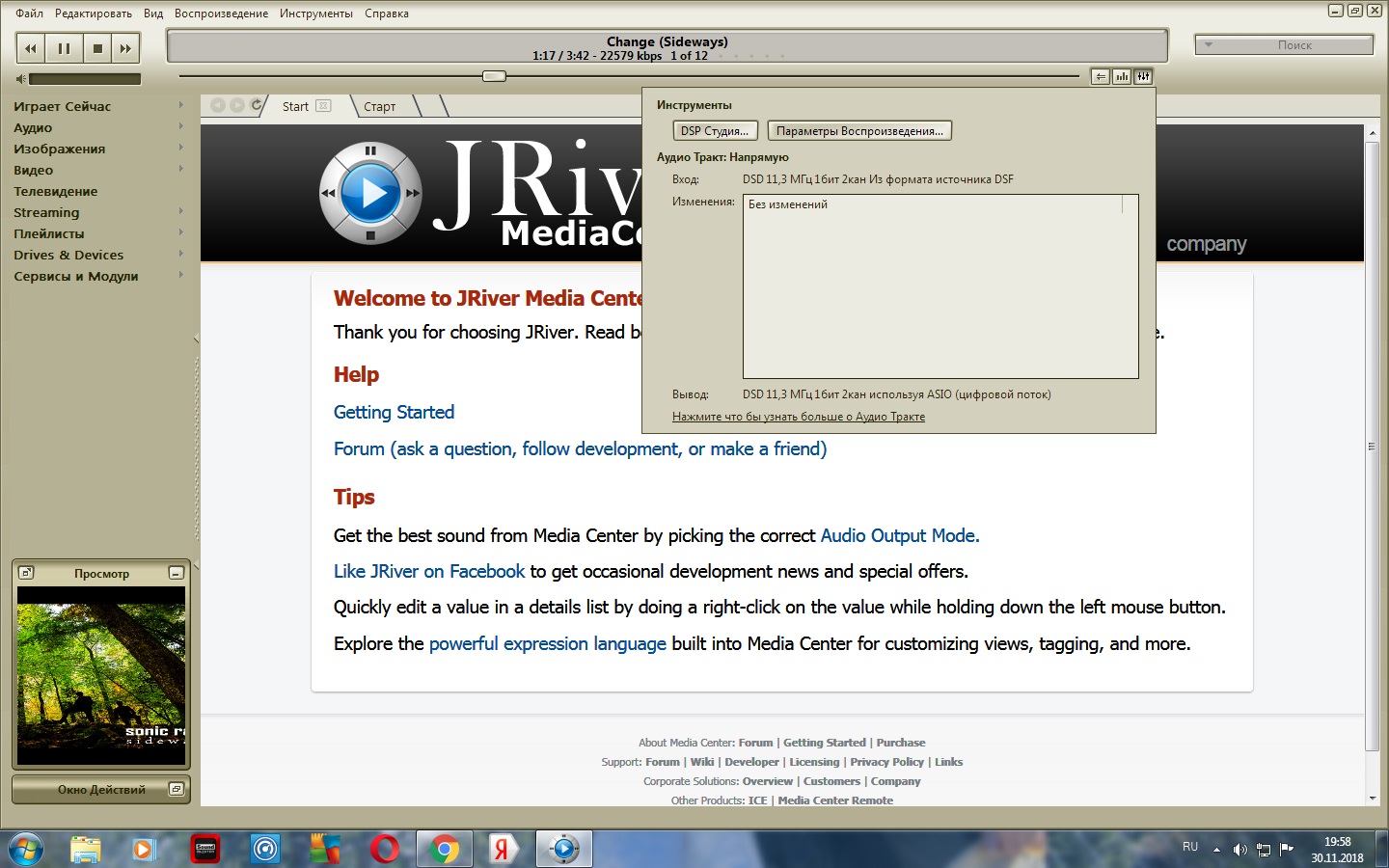Click the album art preview thumbnail
Screen dimensions: 1389x868
[101, 676]
